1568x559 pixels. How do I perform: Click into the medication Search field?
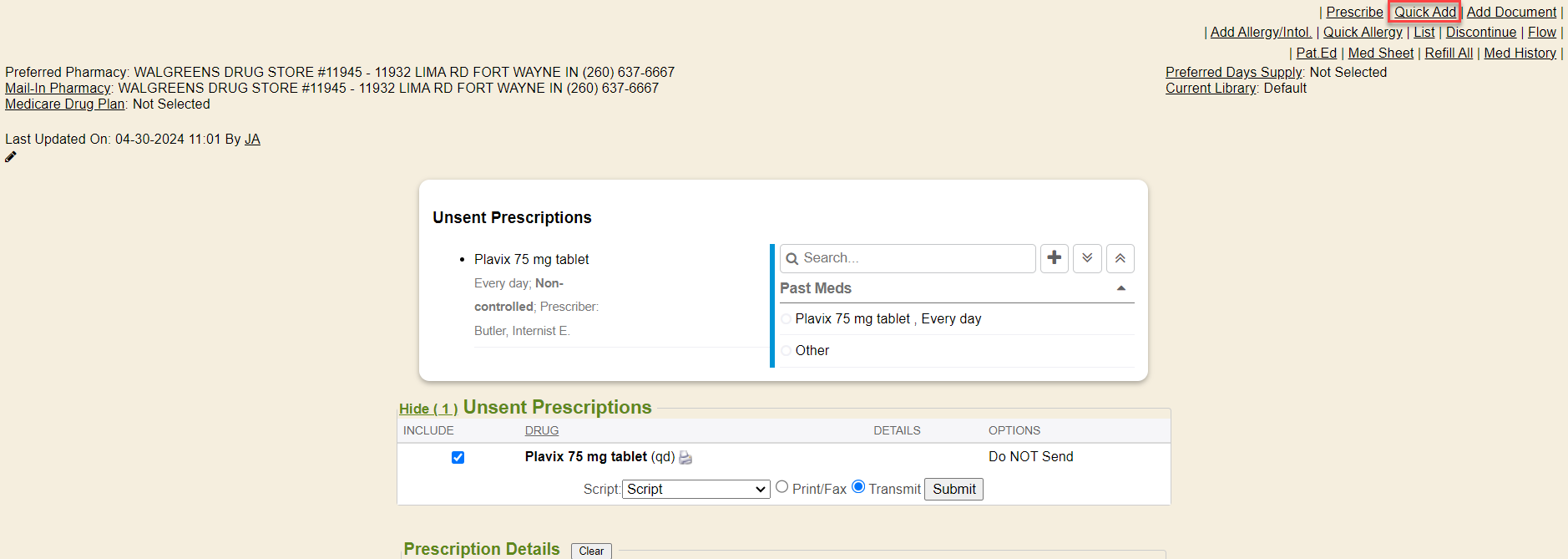pyautogui.click(x=914, y=258)
